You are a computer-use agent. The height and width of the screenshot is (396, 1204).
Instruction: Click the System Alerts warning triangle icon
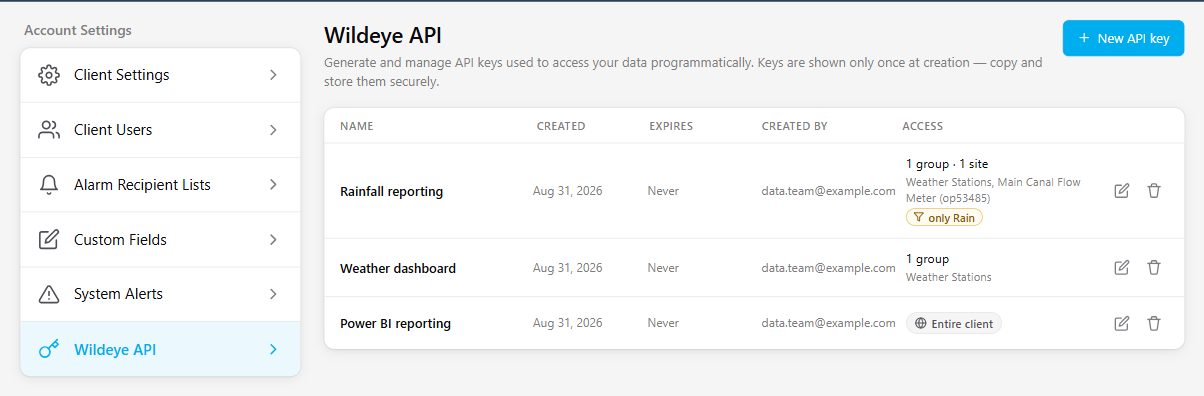point(49,294)
